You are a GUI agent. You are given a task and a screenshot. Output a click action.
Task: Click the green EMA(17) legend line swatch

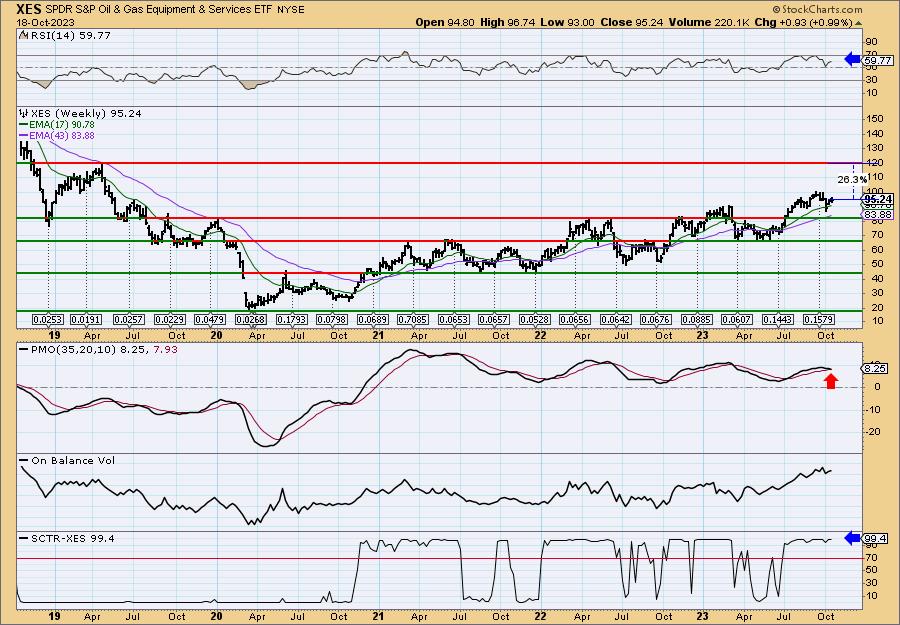pos(22,125)
